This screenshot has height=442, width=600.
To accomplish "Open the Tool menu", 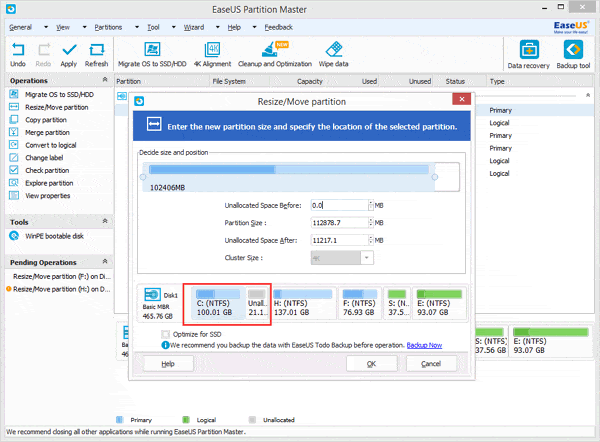I will (153, 27).
